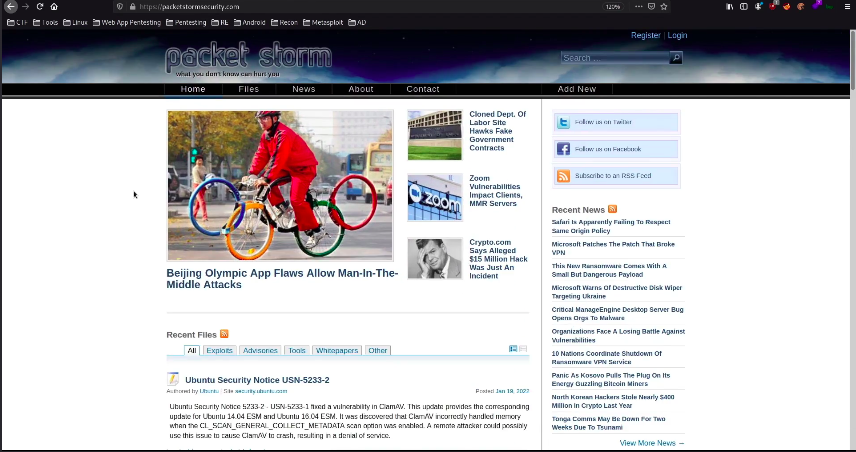Switch file list to compact view icon
Screen dimensions: 856x452
(x=523, y=349)
